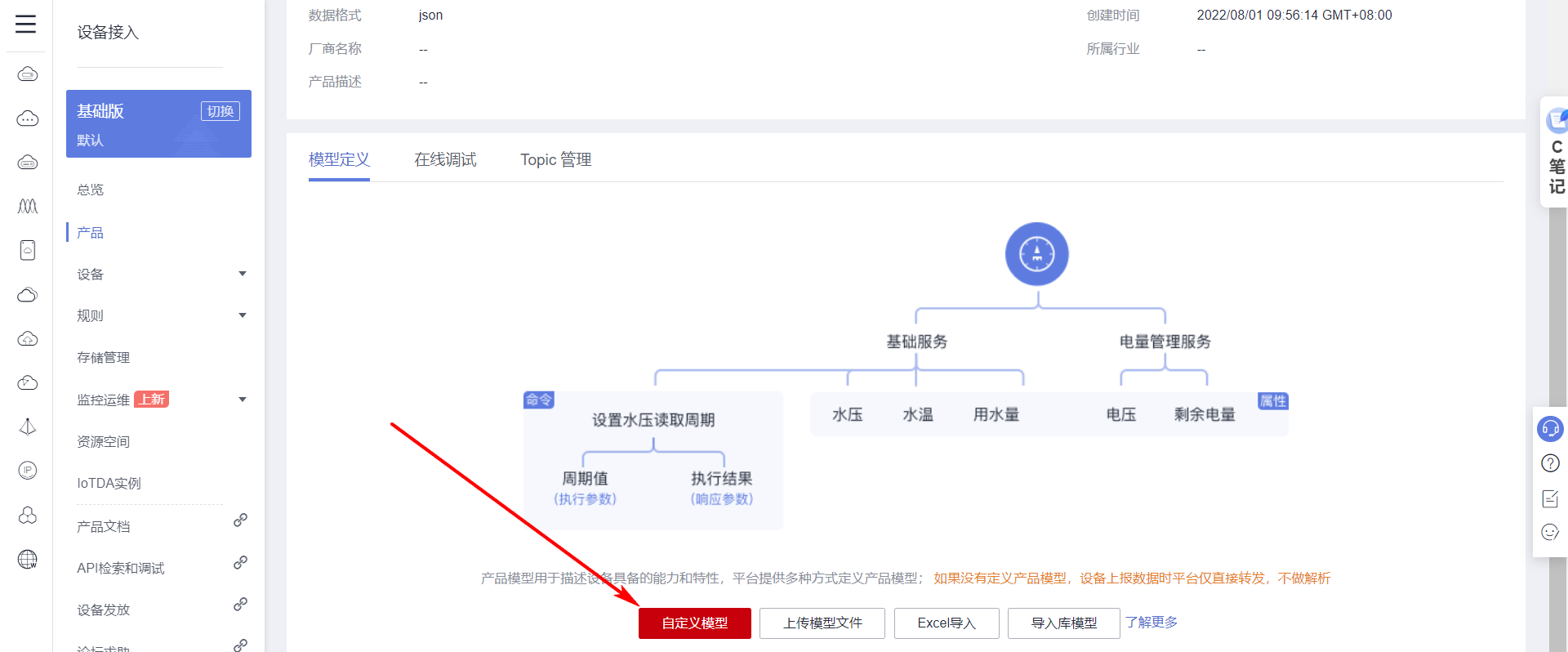Viewport: 1568px width, 652px height.
Task: Click the 剩余电量 property
Action: tap(1205, 415)
